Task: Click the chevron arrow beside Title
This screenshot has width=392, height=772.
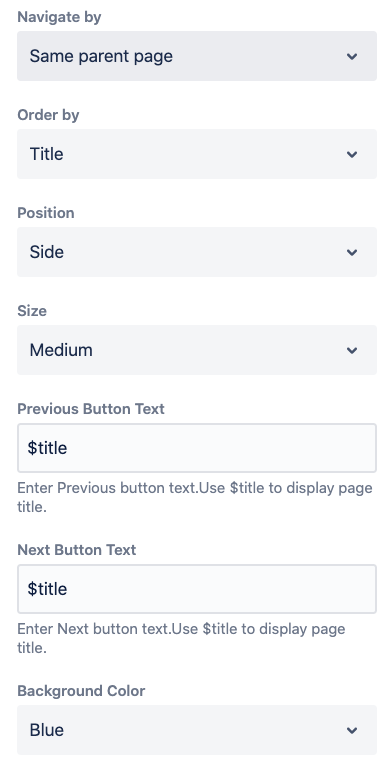Action: (352, 154)
